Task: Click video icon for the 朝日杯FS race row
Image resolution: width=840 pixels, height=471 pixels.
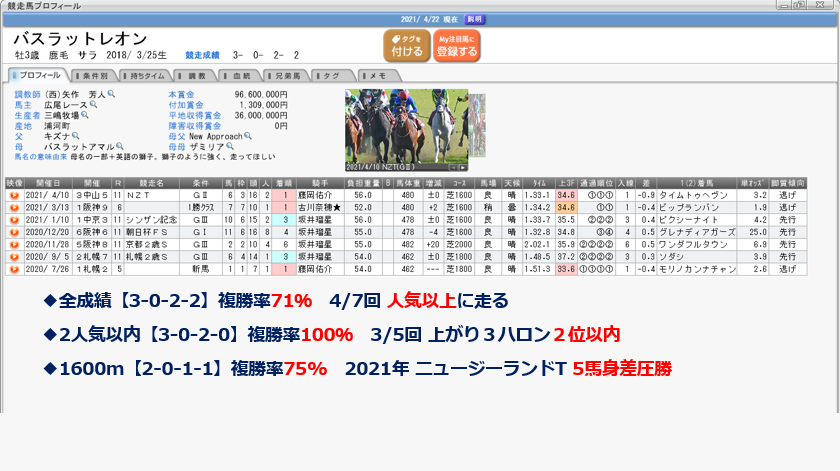Action: (14, 232)
